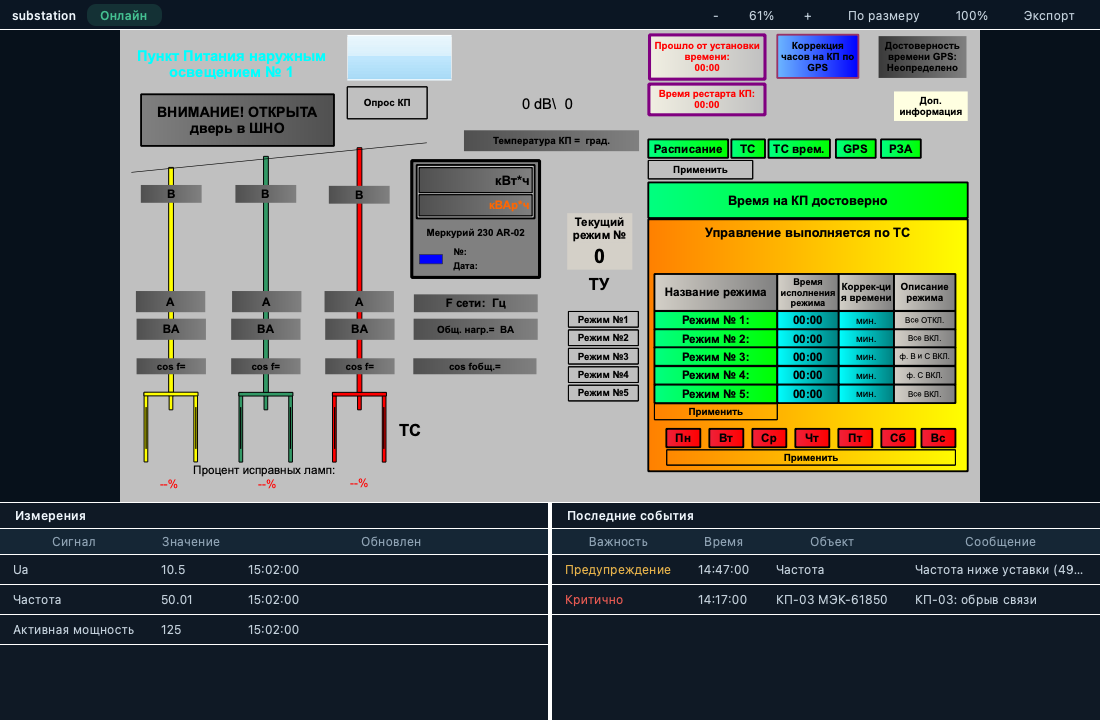Viewport: 1100px width, 720px height.
Task: Click the light blue panel near title
Action: click(399, 58)
